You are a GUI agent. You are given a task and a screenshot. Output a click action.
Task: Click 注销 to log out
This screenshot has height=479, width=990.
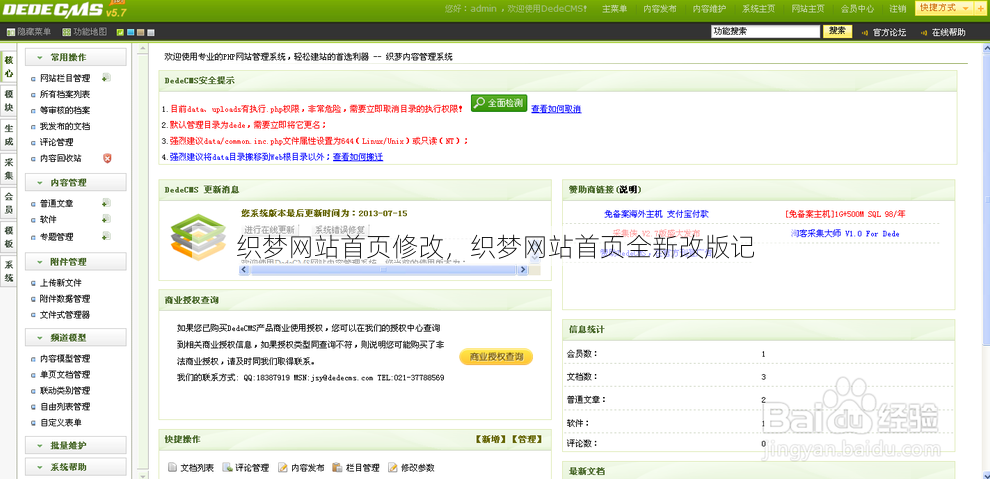(898, 9)
